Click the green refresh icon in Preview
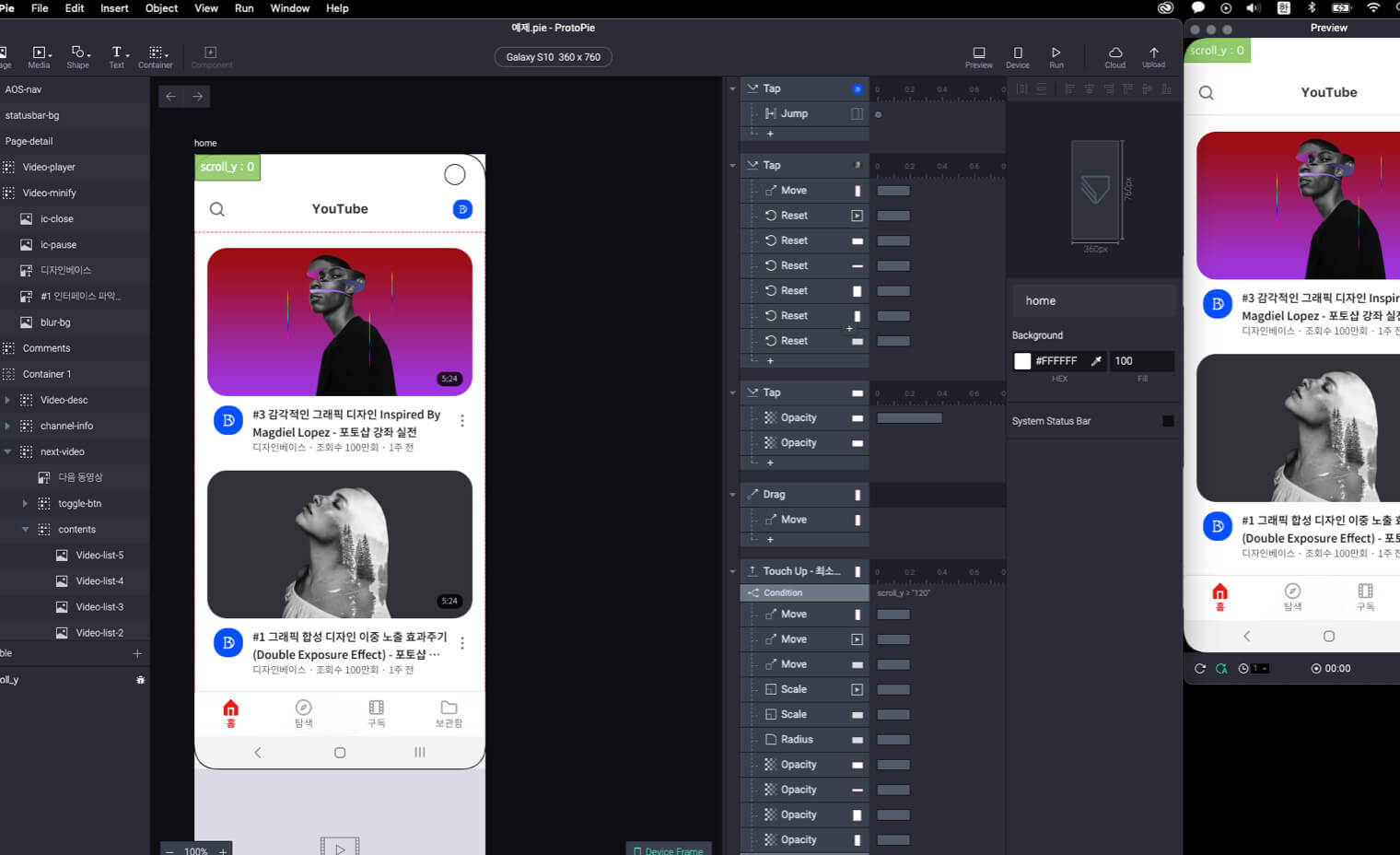Viewport: 1400px width, 855px height. [x=1221, y=669]
